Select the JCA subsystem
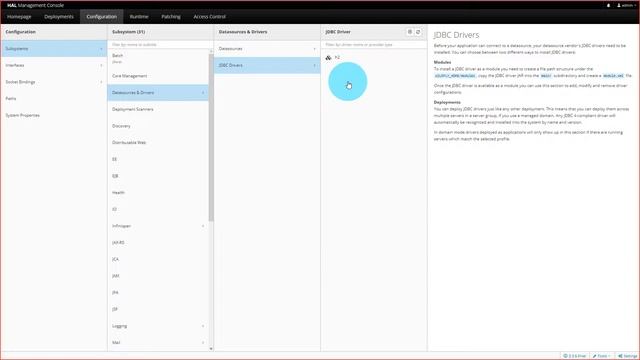Screen dimensions: 640x360 pos(158,260)
